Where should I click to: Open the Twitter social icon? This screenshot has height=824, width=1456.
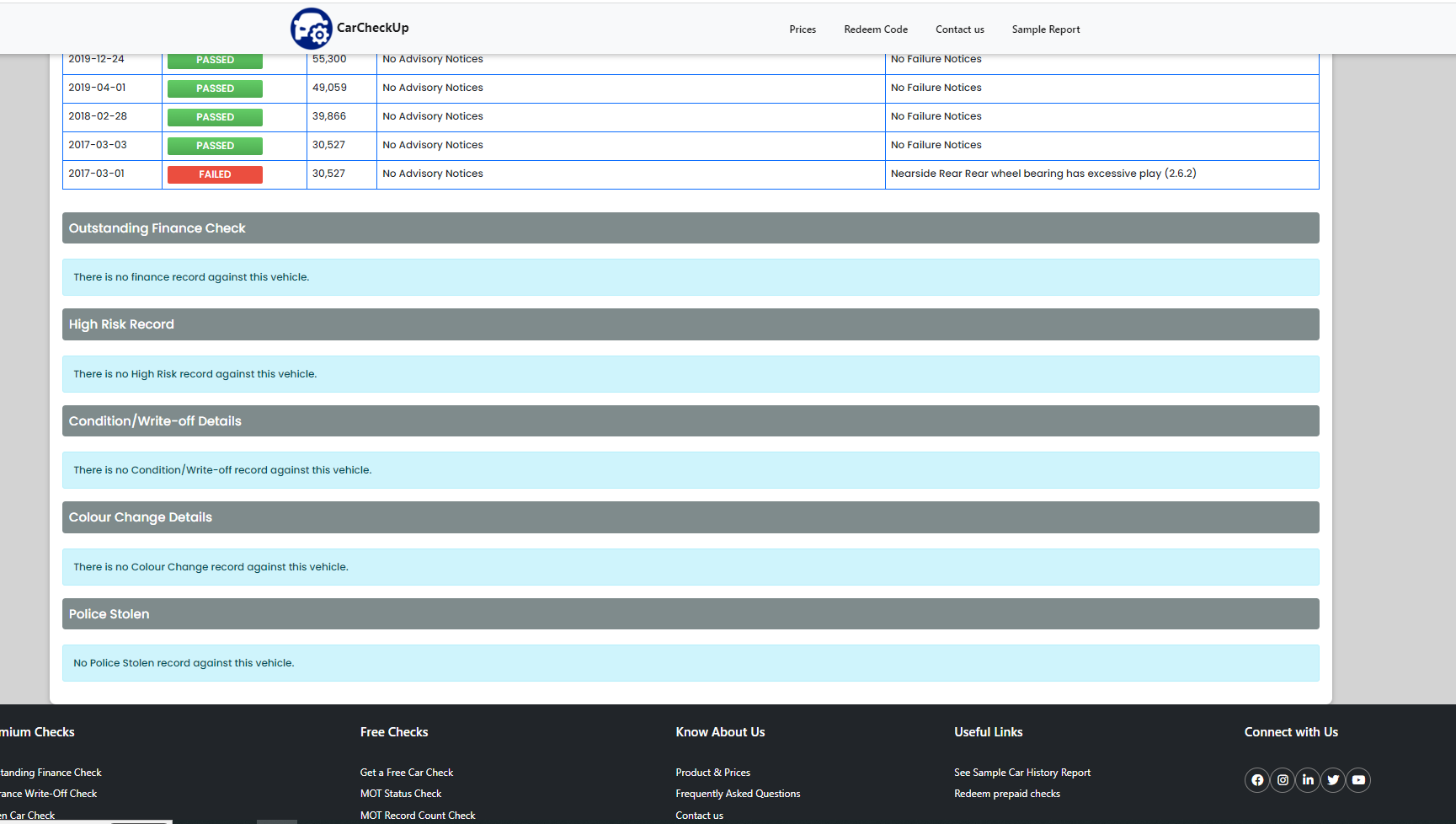tap(1333, 780)
